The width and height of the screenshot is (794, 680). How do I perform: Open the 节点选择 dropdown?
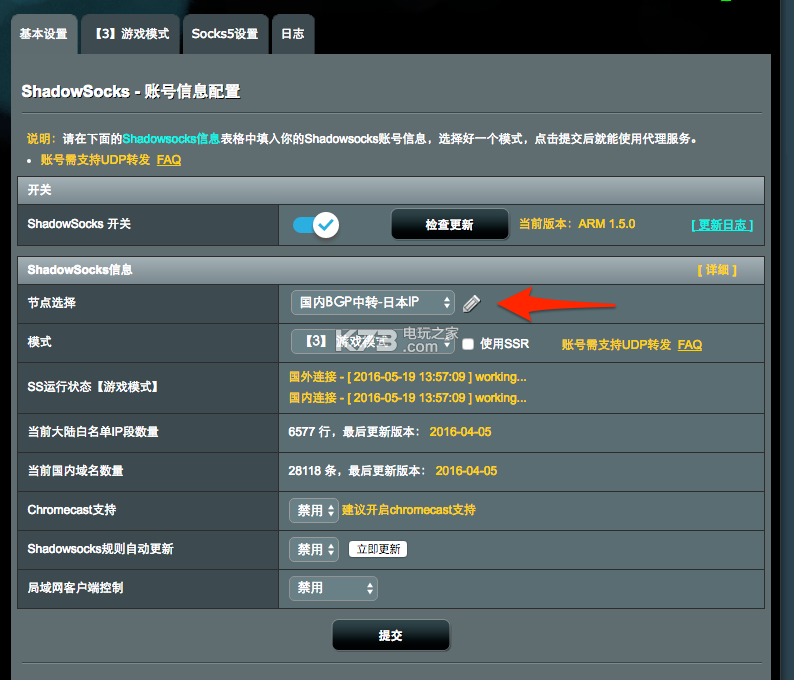point(373,303)
